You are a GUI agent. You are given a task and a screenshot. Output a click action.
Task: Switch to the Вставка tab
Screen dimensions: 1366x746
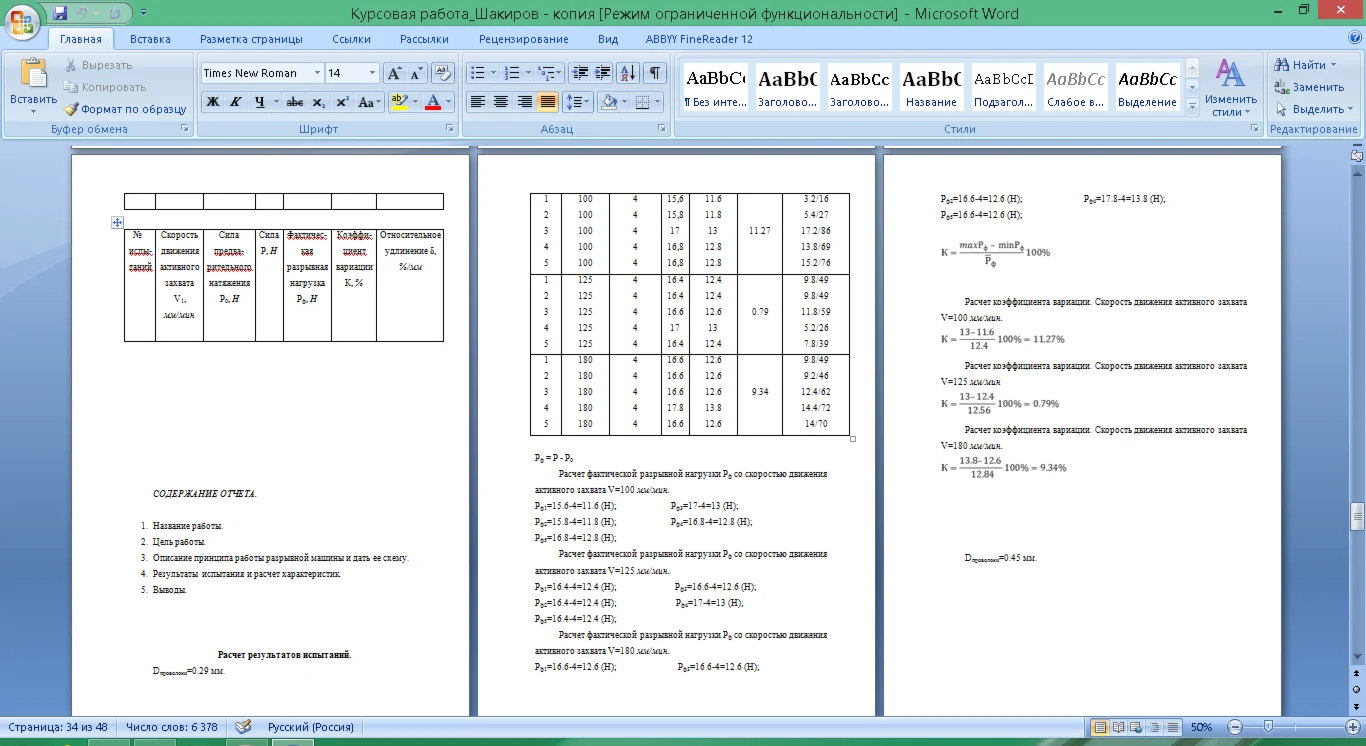click(150, 39)
